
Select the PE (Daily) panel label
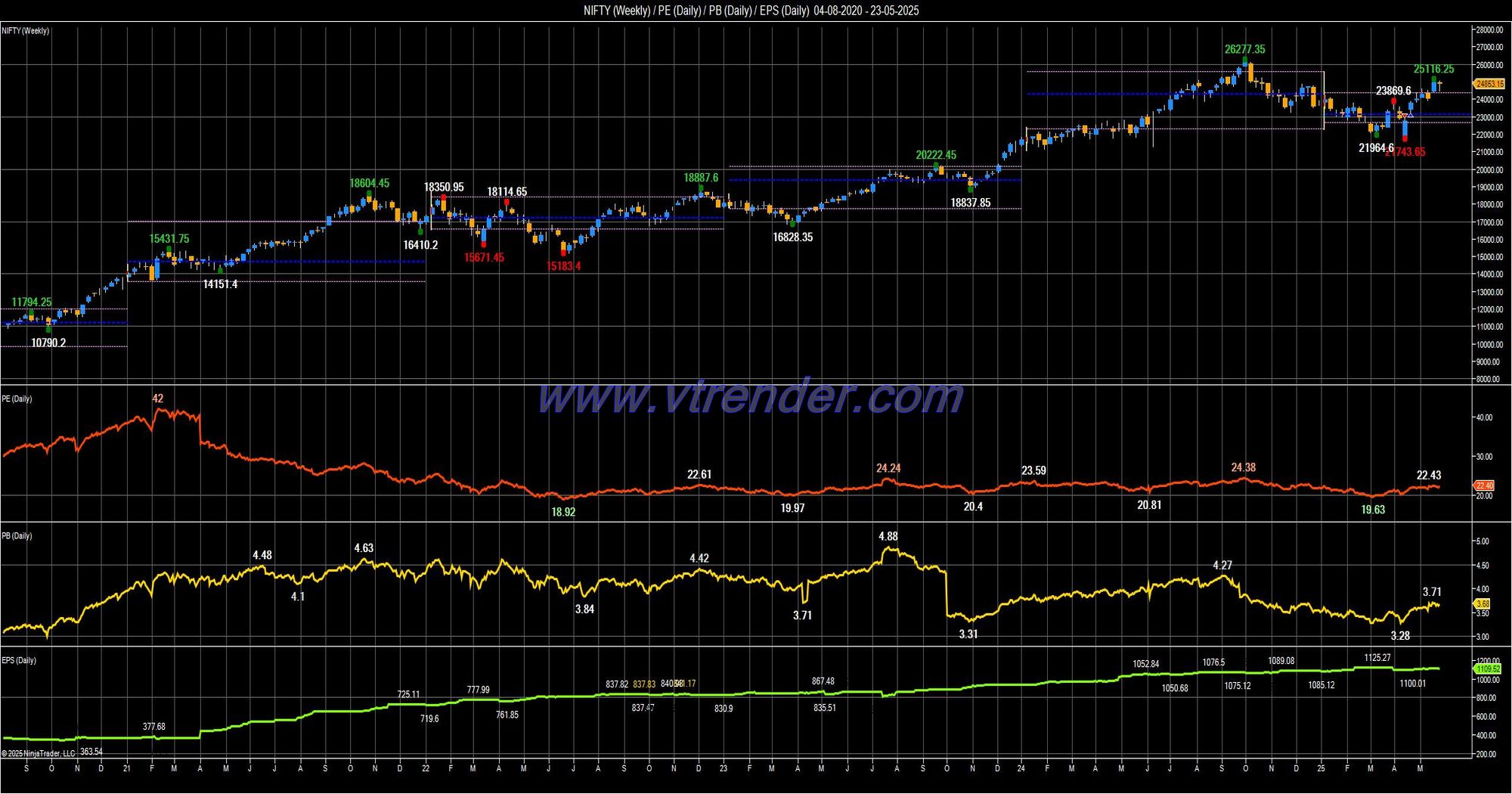[x=17, y=399]
